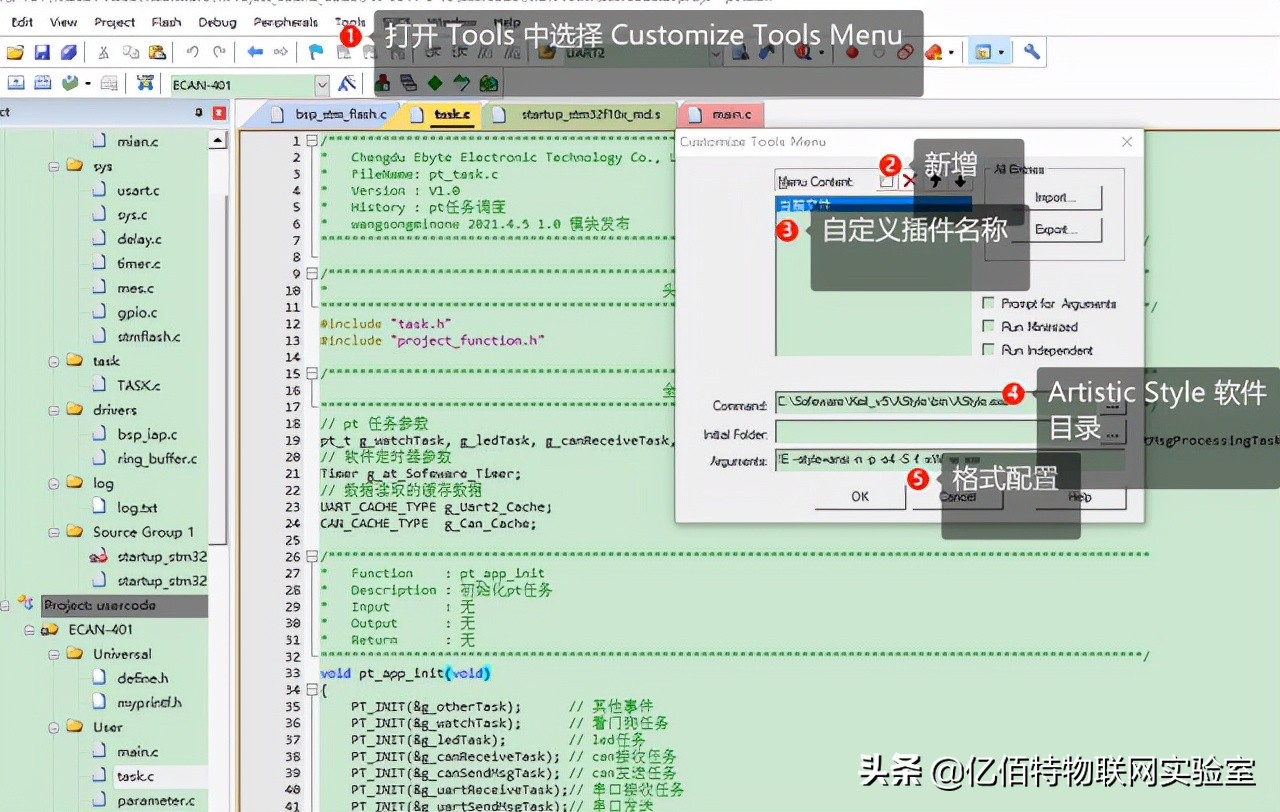1280x812 pixels.
Task: Check the Run Minimized checkbox
Action: pos(989,327)
